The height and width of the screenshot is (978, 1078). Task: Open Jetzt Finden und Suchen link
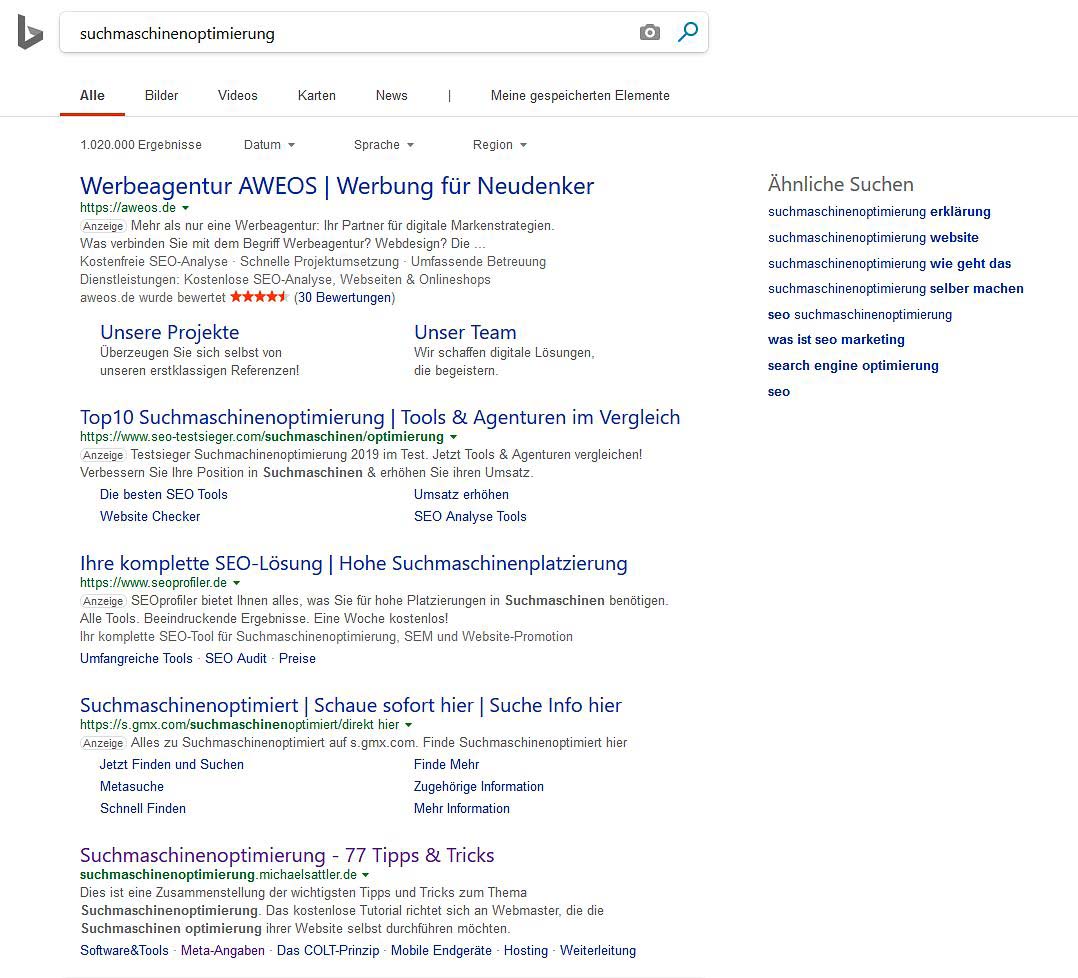(172, 764)
